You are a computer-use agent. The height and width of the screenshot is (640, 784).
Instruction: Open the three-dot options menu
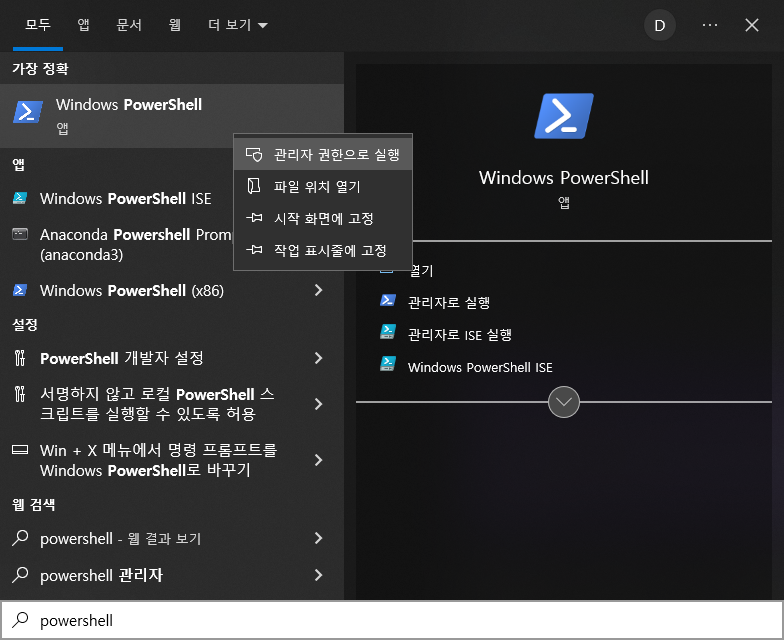(710, 25)
